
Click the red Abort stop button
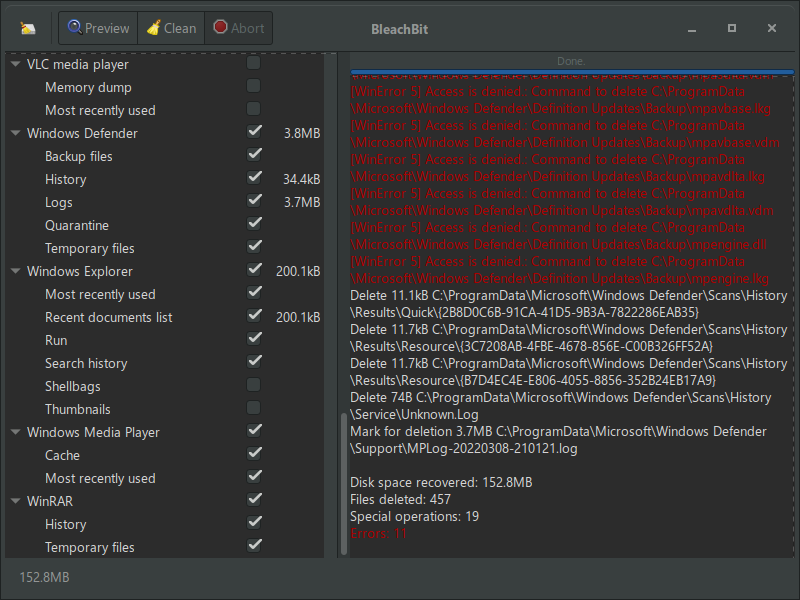point(239,28)
